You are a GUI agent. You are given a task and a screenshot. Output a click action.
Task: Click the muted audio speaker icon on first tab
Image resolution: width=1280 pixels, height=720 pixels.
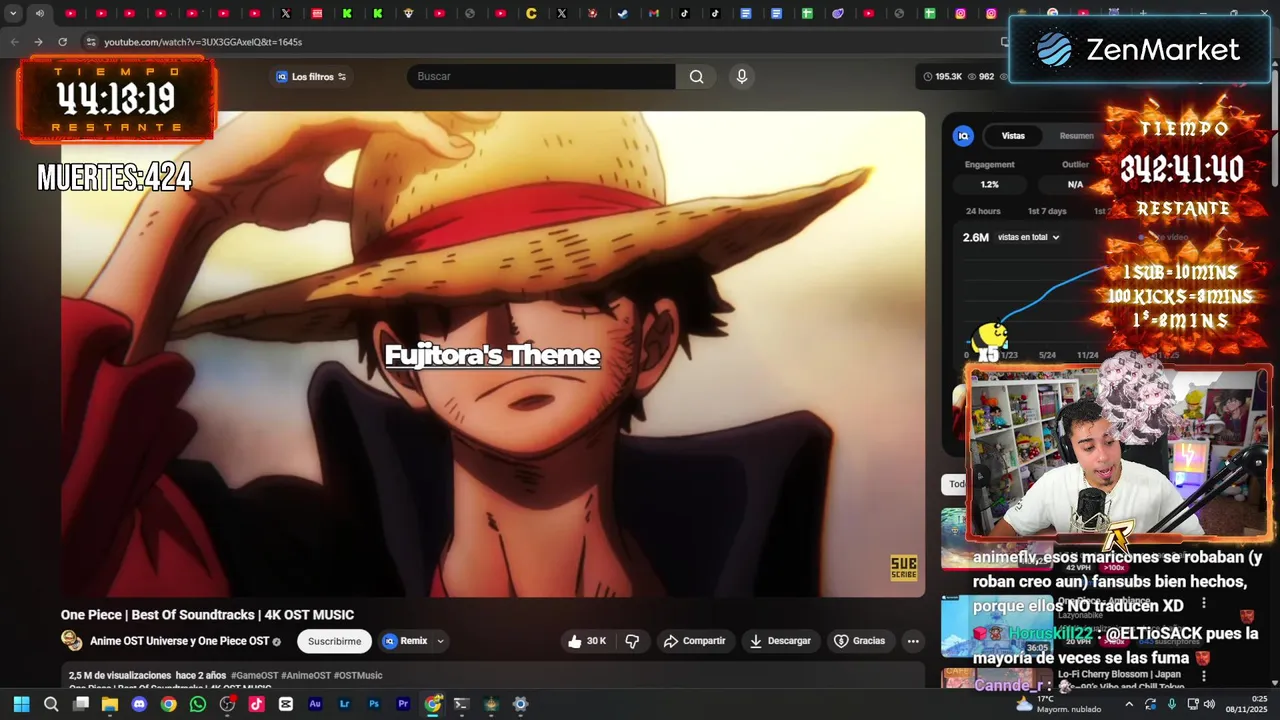[x=39, y=13]
